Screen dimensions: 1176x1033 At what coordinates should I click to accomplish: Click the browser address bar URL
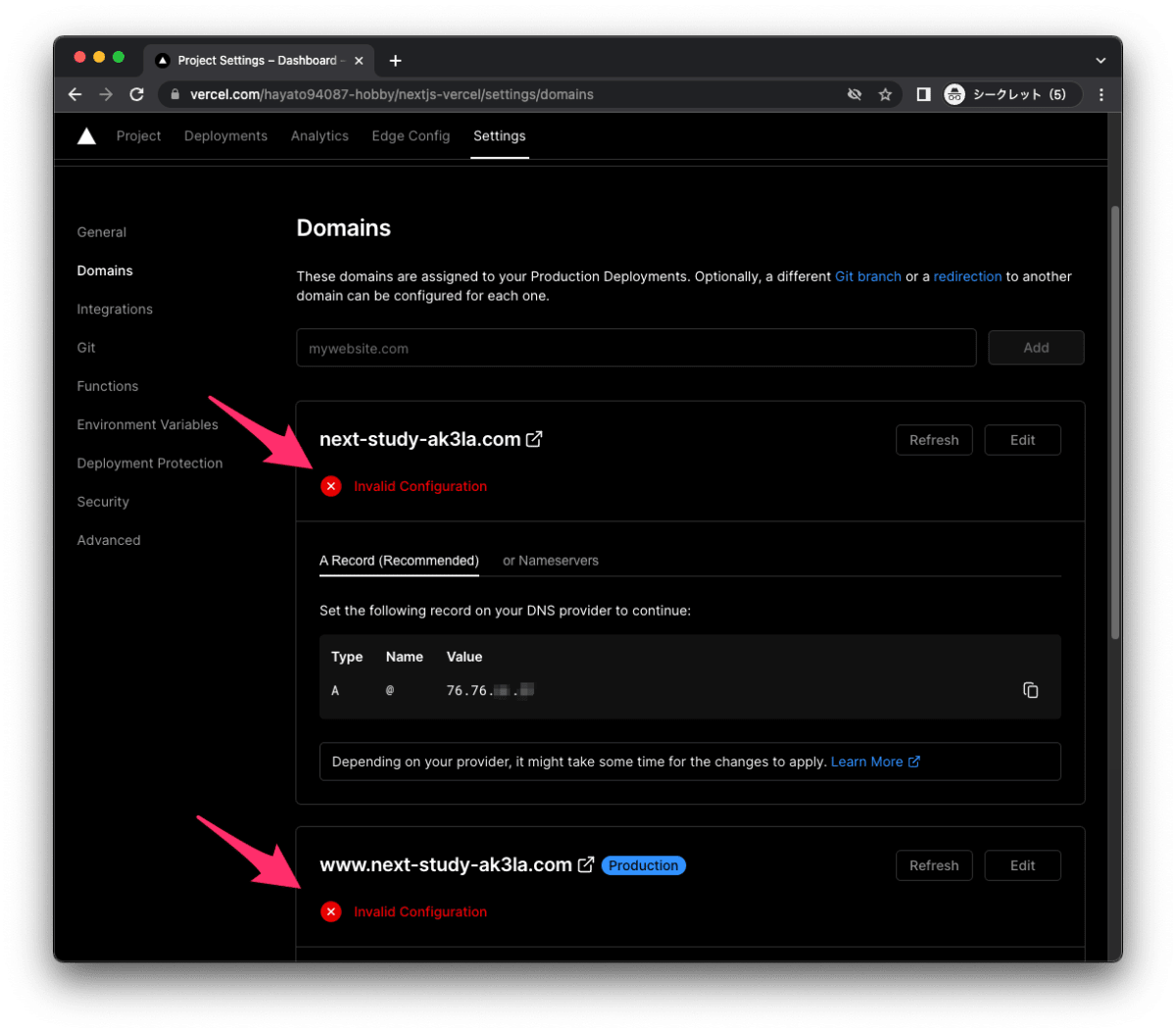392,95
